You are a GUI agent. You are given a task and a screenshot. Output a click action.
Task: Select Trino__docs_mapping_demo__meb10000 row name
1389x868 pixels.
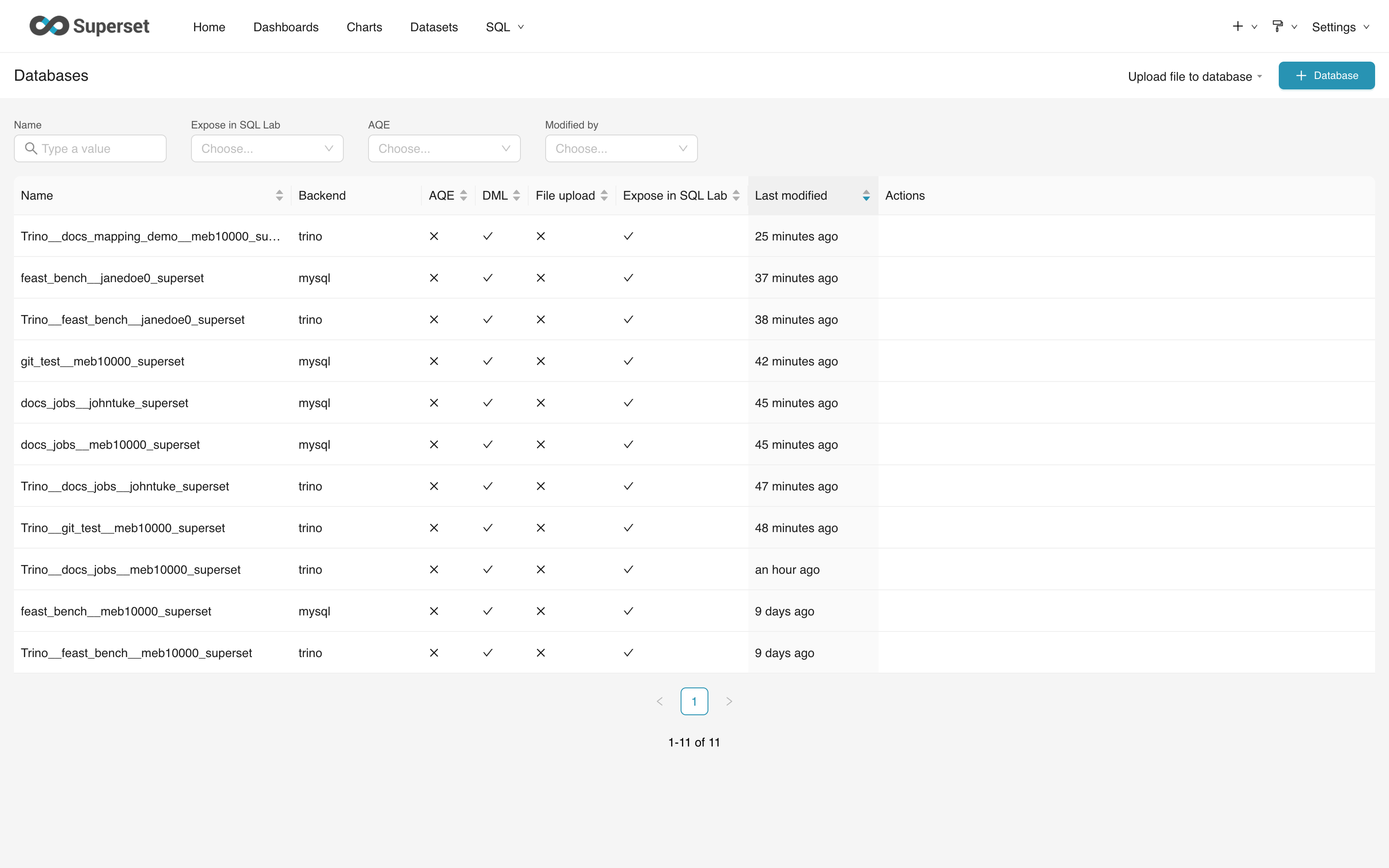pos(150,237)
